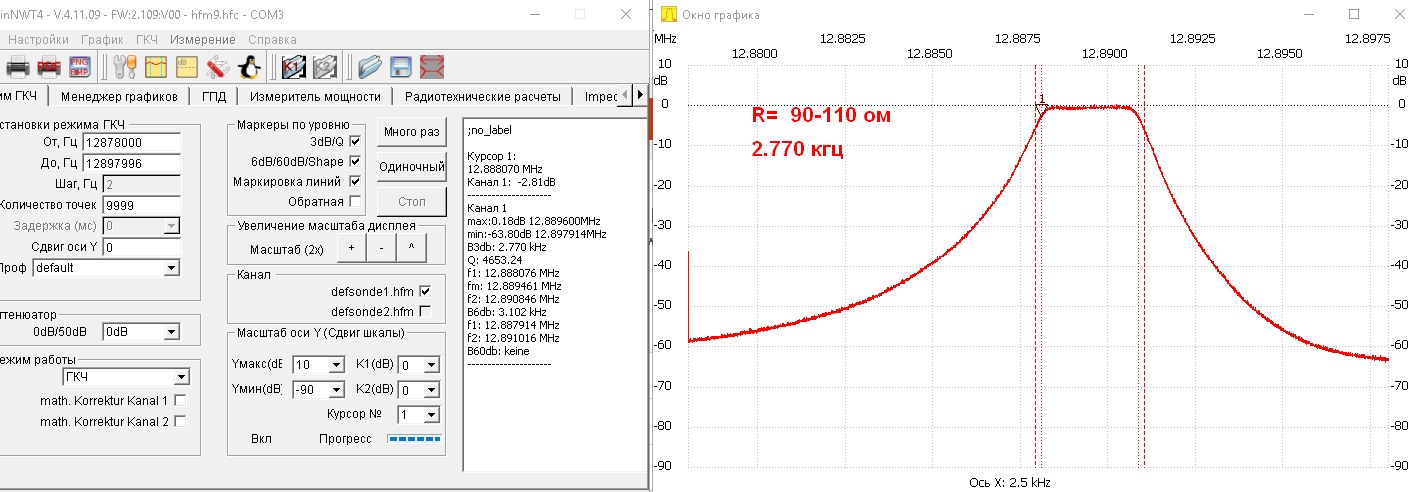Click the printer icon in the toolbar
Screen dimensions: 1420x492
(x=18, y=67)
